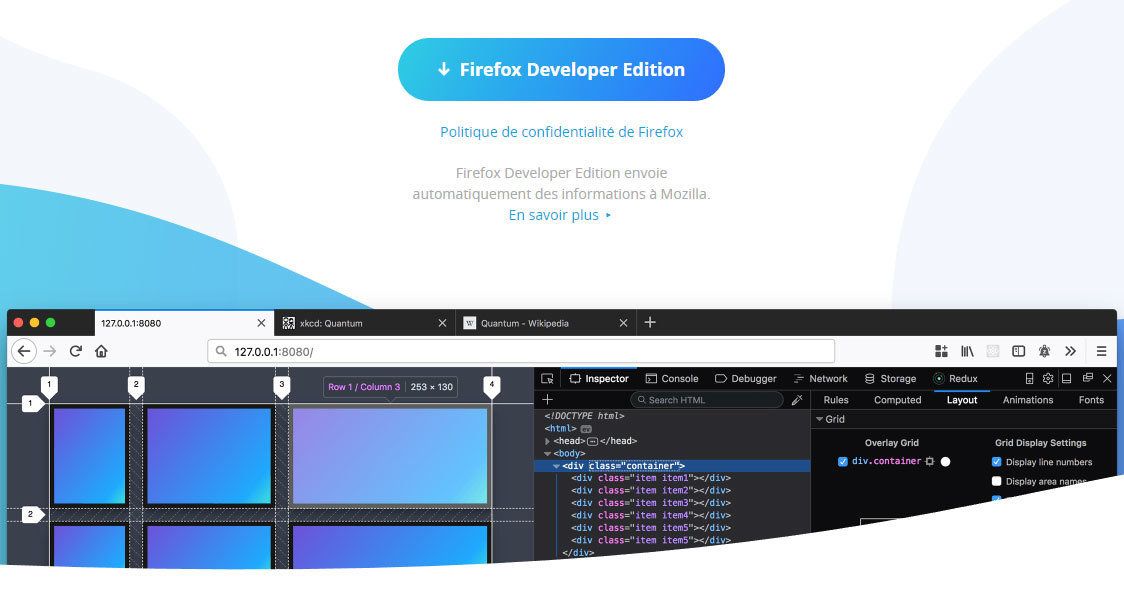This screenshot has width=1124, height=592.
Task: Open the Storage devtools tab
Action: point(890,378)
